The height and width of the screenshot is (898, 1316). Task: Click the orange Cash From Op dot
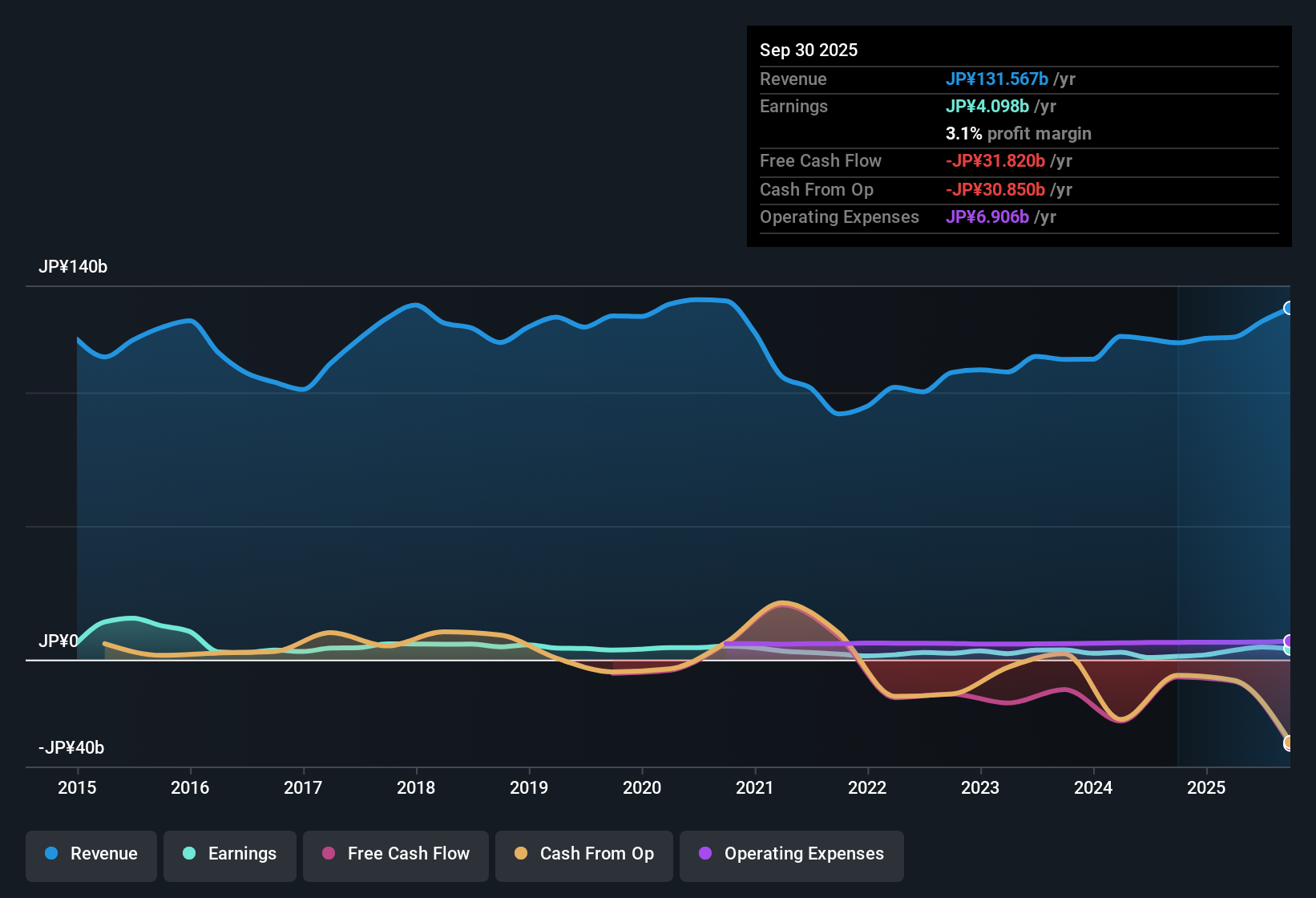point(522,854)
